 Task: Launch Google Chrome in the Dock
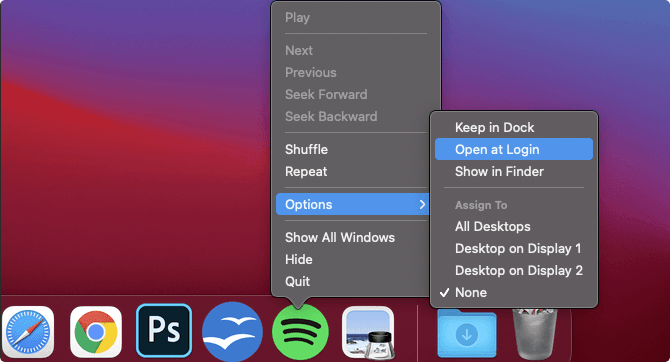pos(96,332)
